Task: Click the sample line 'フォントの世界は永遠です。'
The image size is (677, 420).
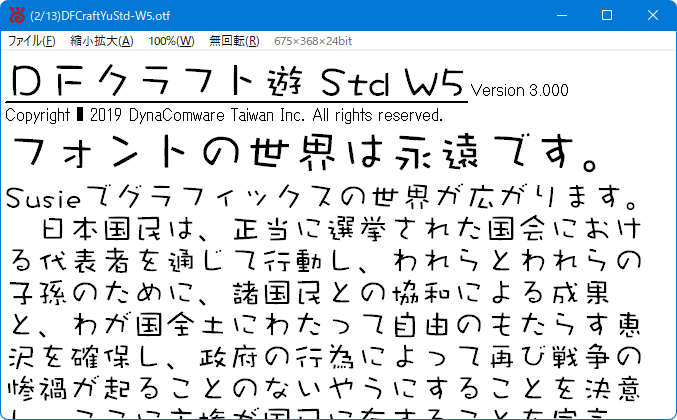Action: 304,152
